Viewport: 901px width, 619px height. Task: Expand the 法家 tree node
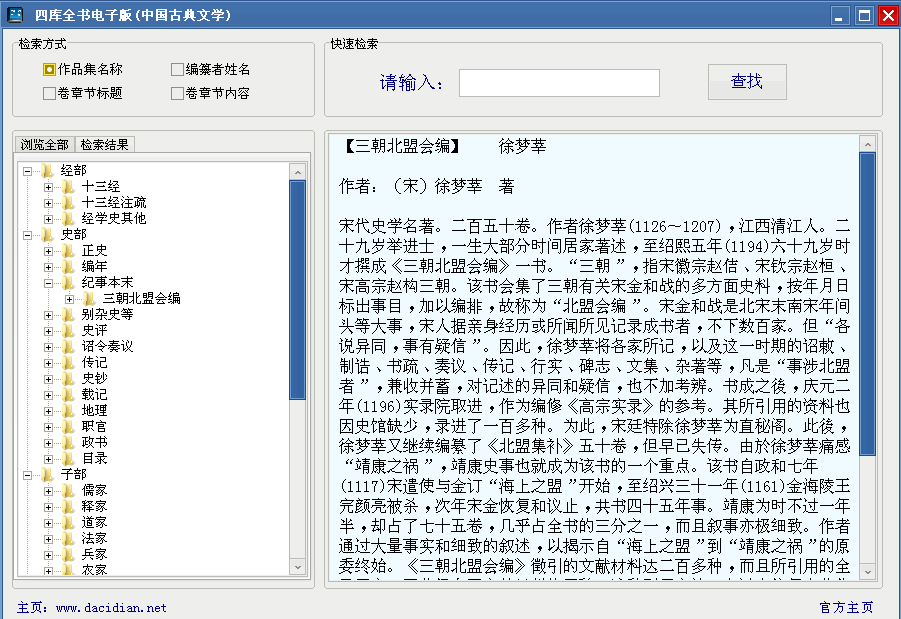[x=48, y=540]
